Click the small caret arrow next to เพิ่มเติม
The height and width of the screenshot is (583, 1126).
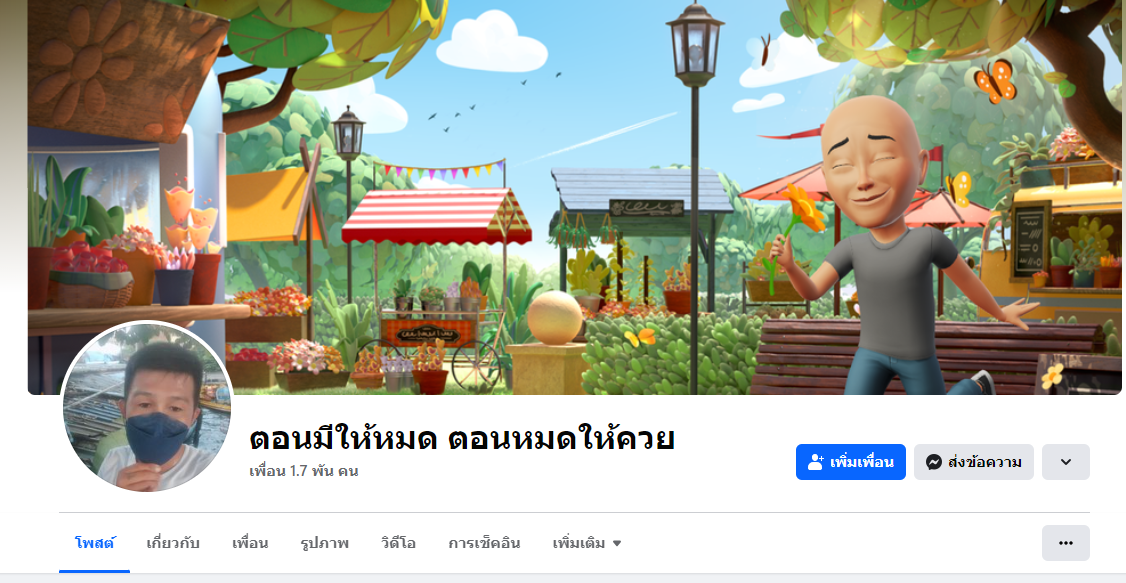coord(616,544)
